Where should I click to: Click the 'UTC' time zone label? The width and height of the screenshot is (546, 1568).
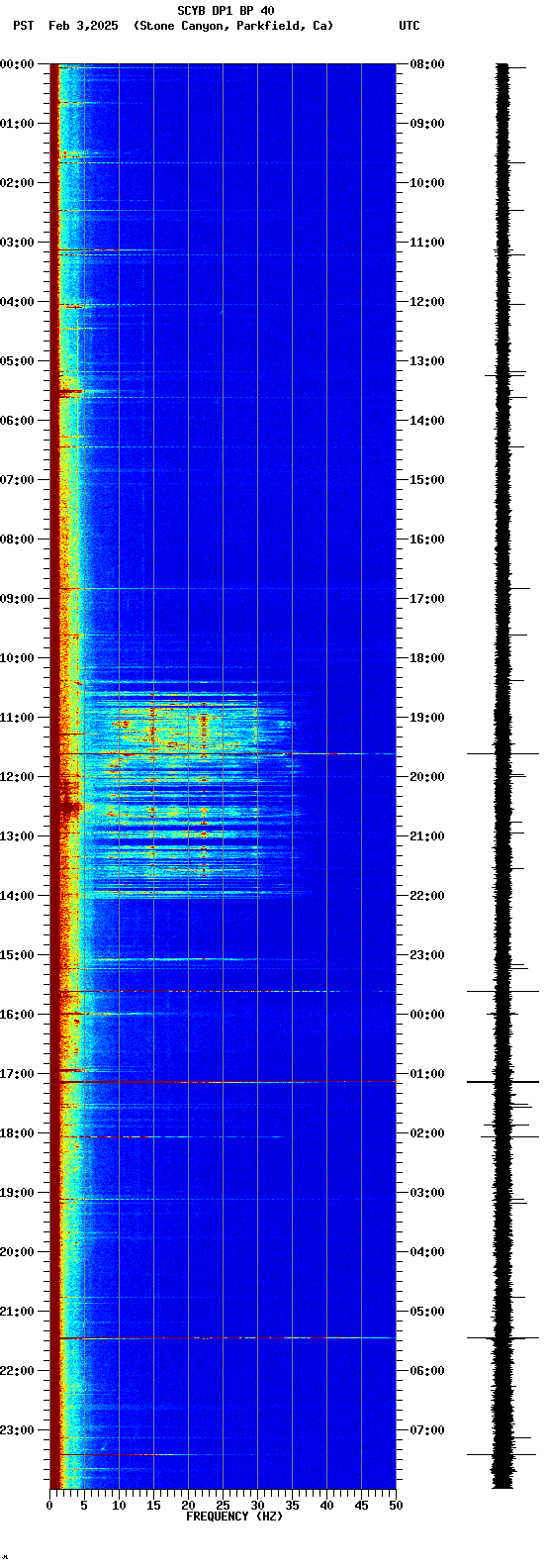(409, 26)
